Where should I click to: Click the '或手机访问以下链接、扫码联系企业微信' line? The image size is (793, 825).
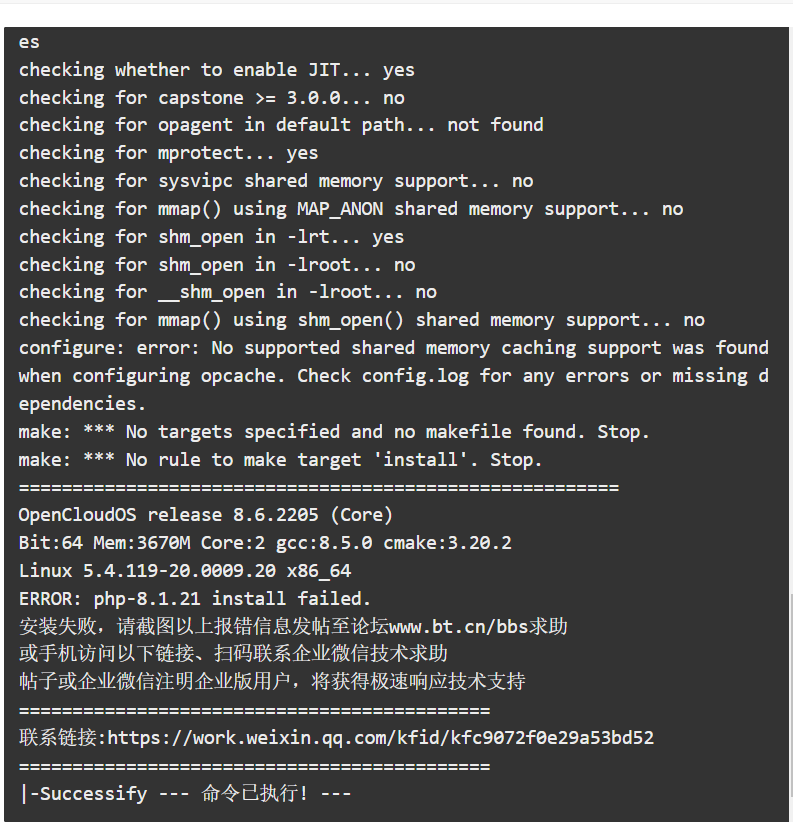233,653
